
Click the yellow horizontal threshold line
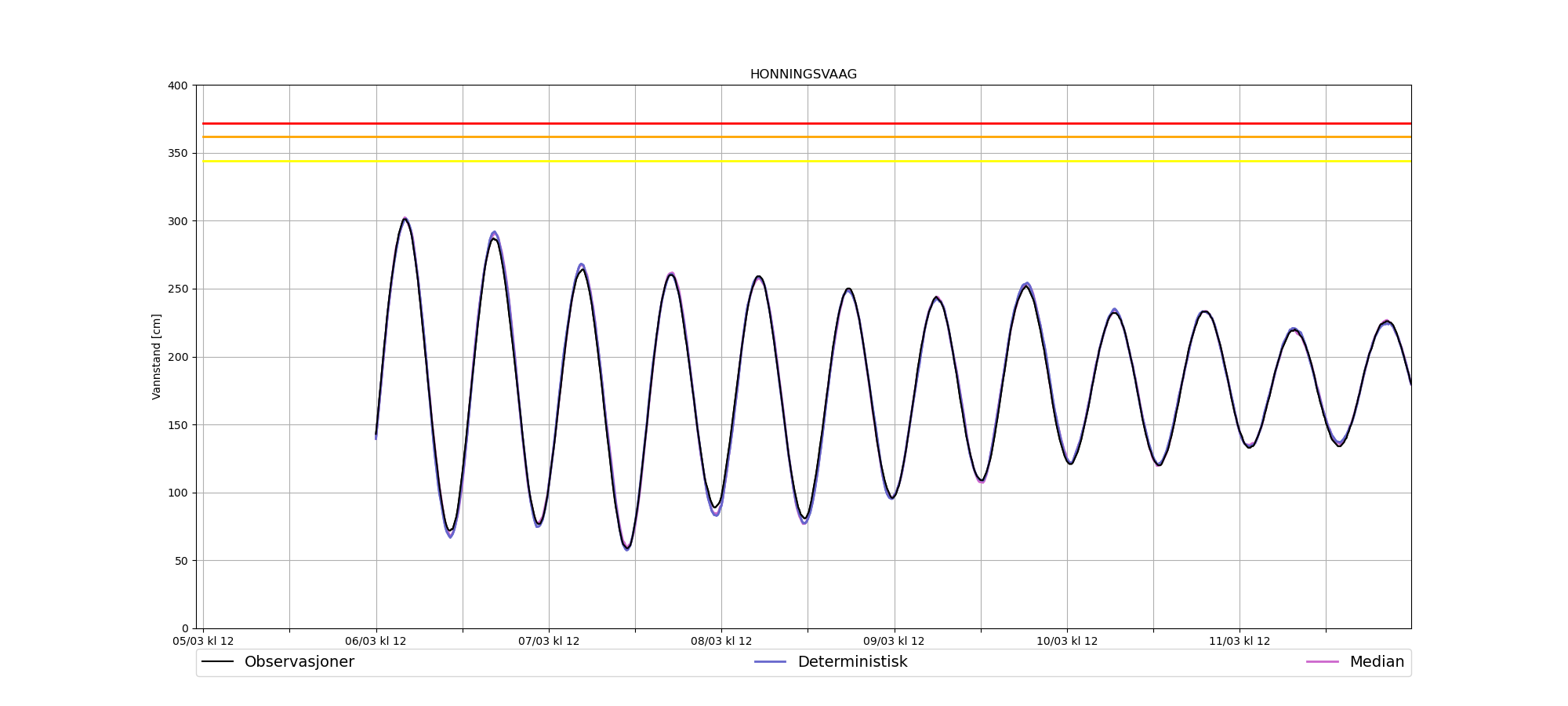tap(806, 161)
